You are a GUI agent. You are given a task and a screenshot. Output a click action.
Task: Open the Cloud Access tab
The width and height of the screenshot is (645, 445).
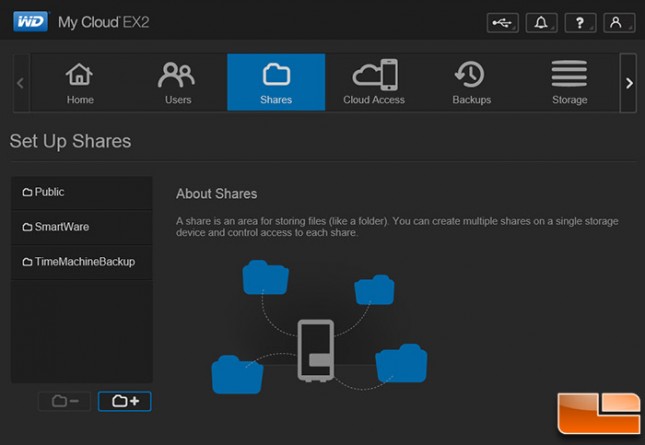click(374, 82)
